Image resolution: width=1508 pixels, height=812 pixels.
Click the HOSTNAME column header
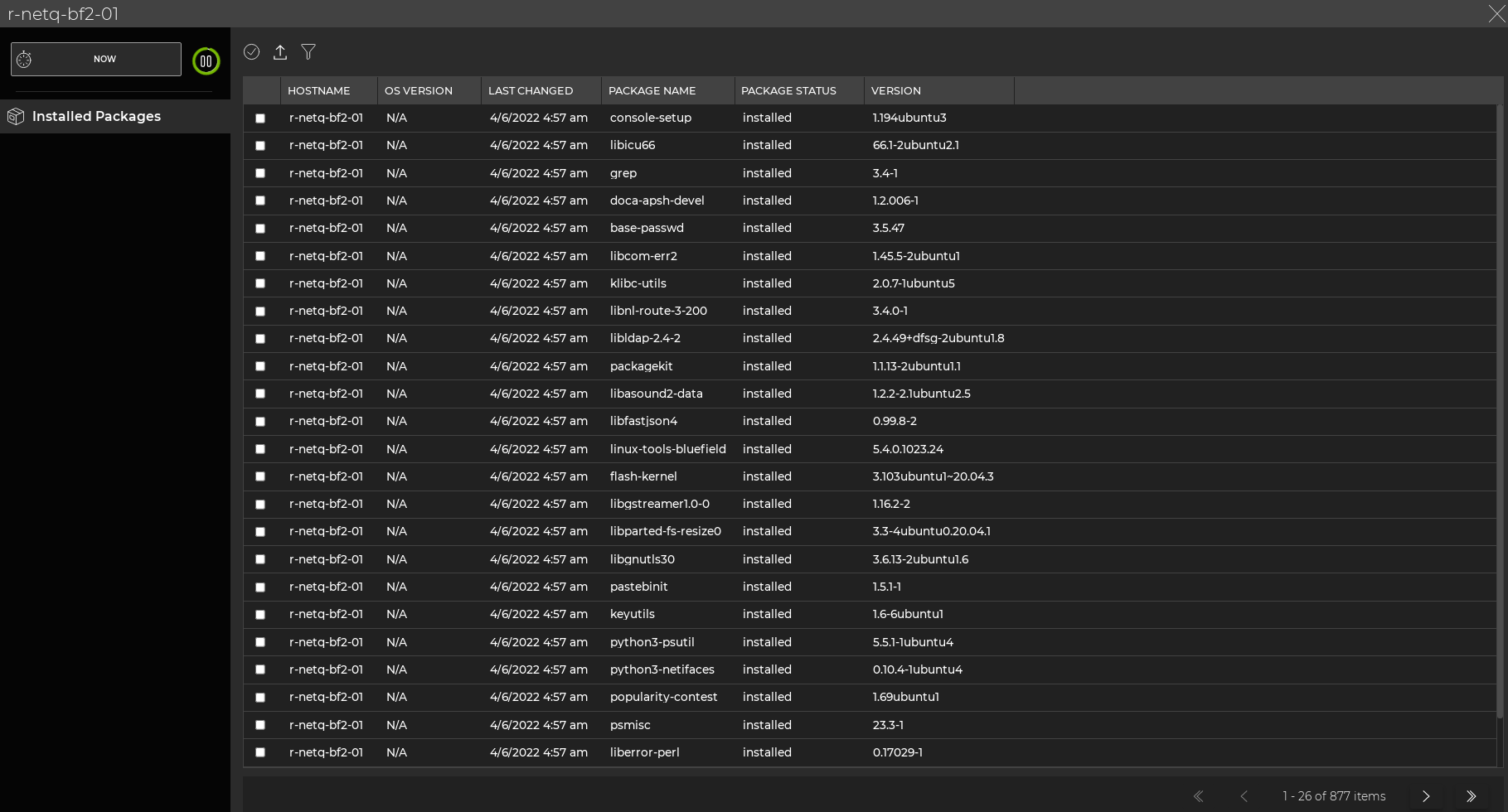click(x=318, y=91)
